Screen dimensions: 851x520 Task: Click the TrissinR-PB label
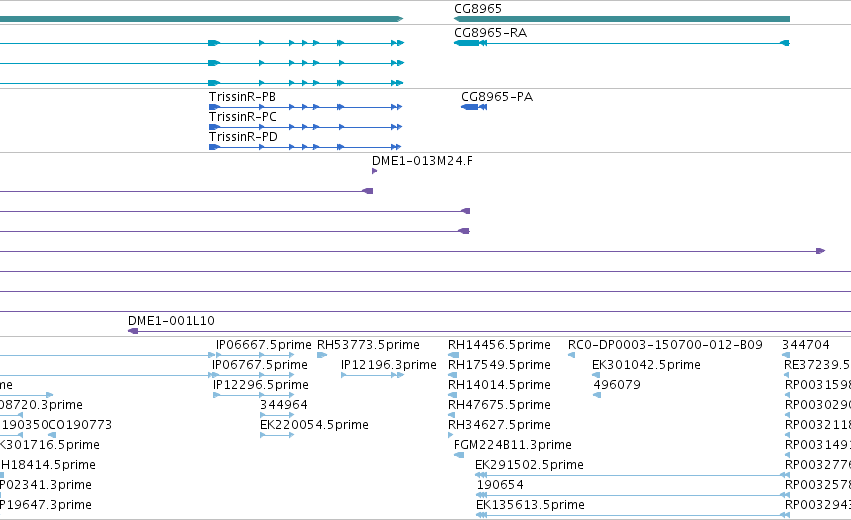coord(242,97)
